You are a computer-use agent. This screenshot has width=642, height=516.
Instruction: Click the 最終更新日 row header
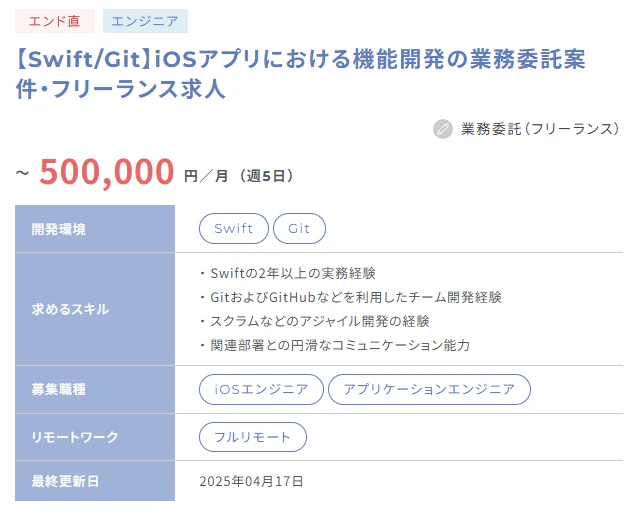[x=65, y=481]
